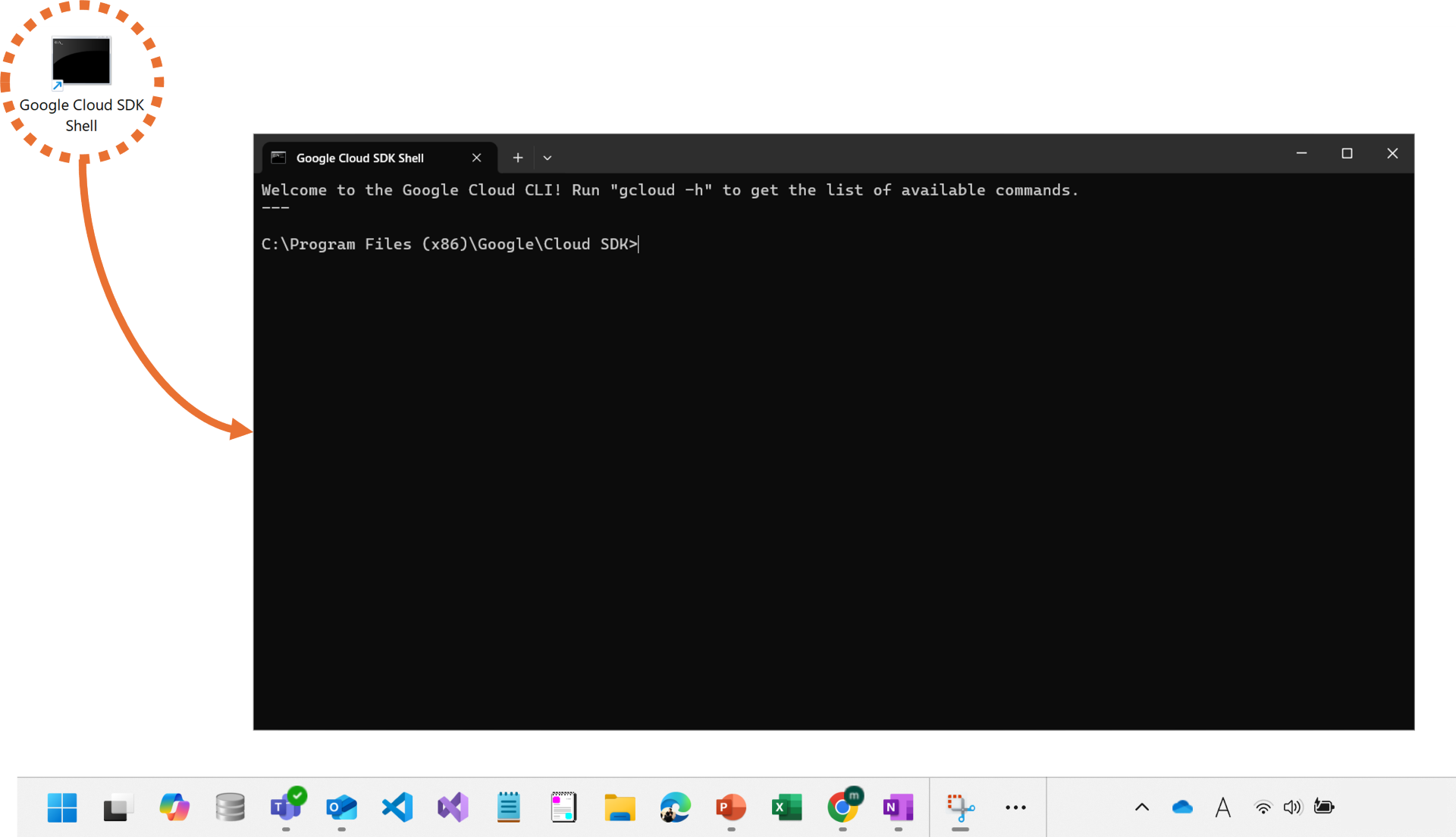
Task: Minimize the terminal window
Action: tap(1301, 153)
